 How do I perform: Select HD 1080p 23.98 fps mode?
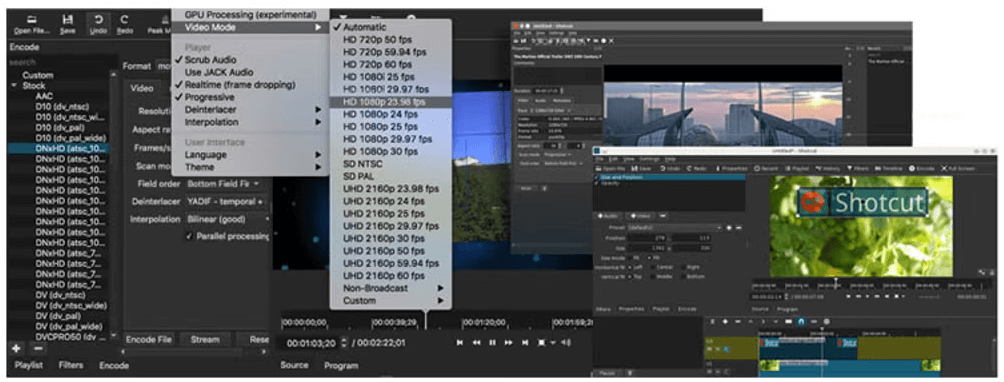(391, 102)
